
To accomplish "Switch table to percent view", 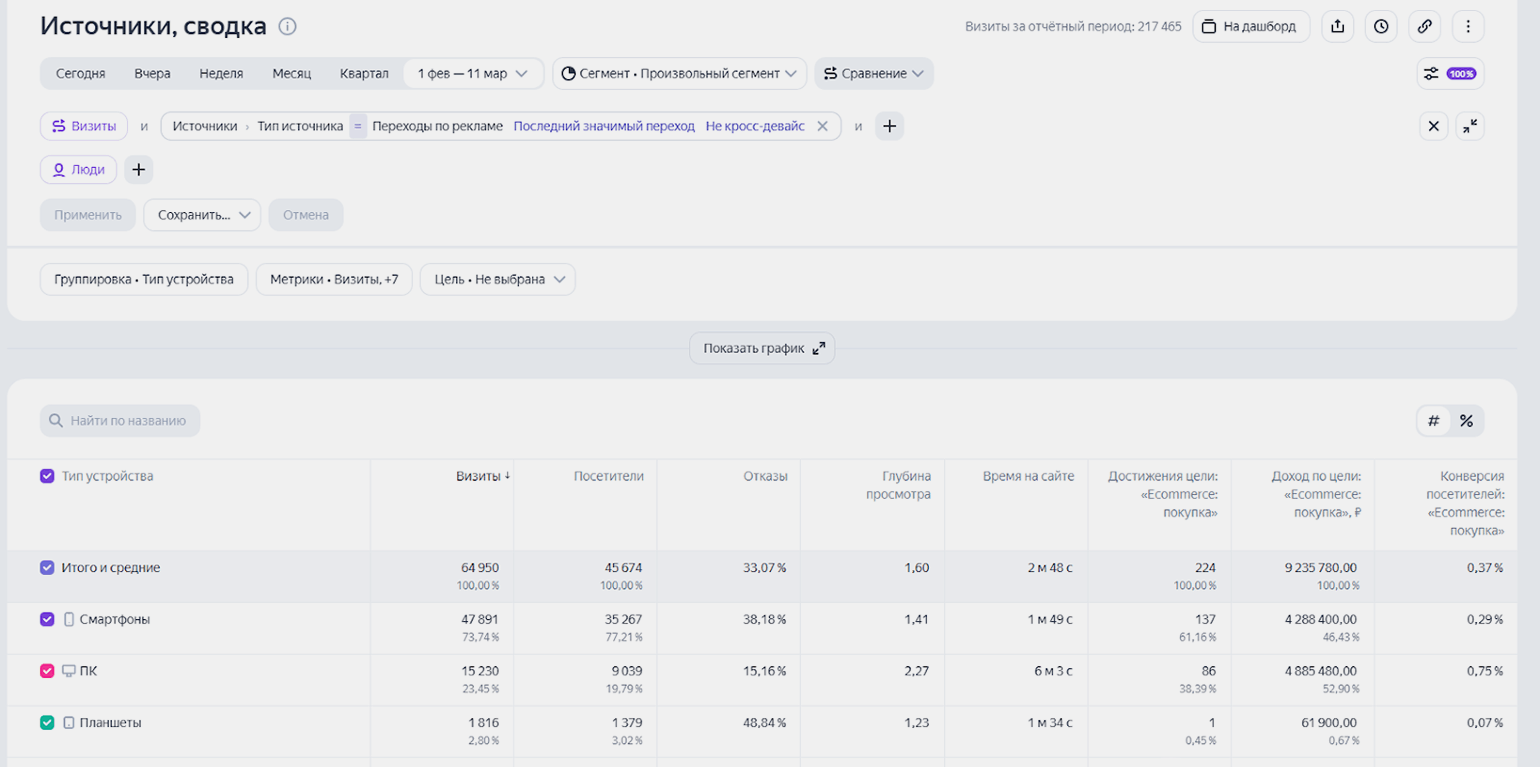I will tap(1466, 421).
